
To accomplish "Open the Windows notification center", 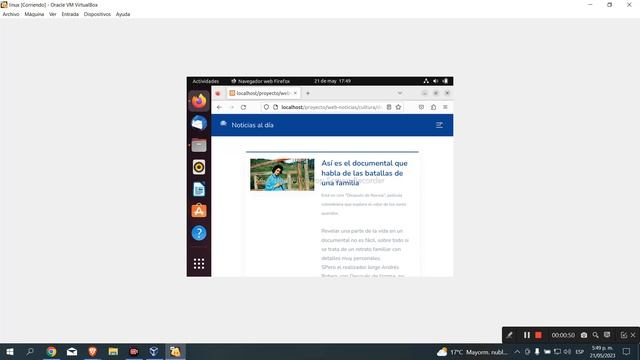I will click(x=626, y=352).
